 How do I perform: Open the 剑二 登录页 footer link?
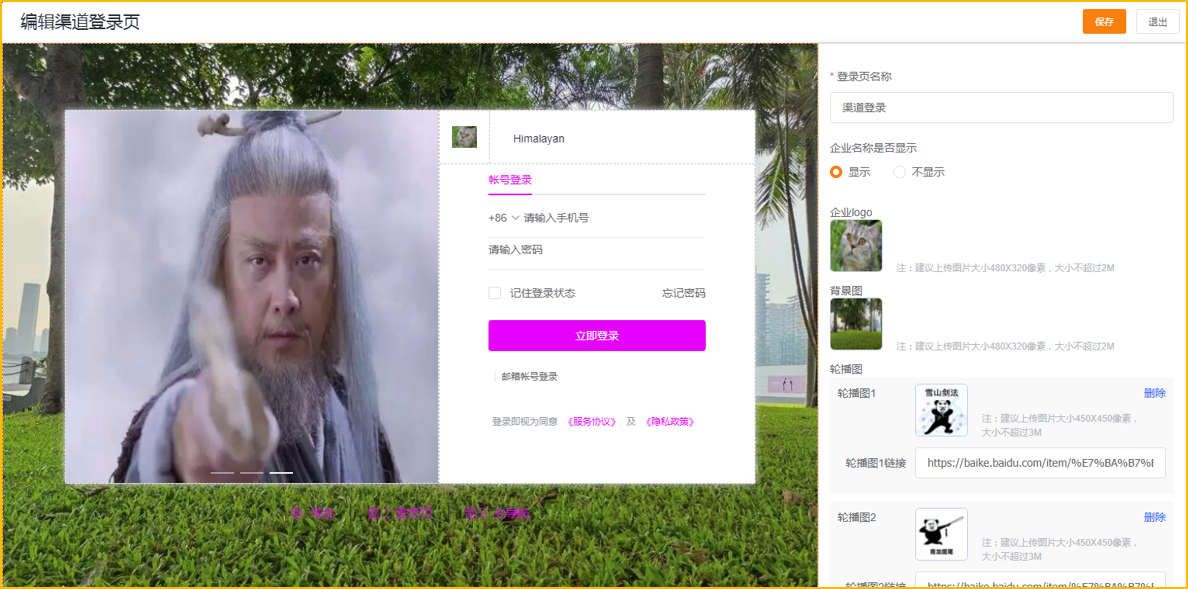pyautogui.click(x=399, y=513)
